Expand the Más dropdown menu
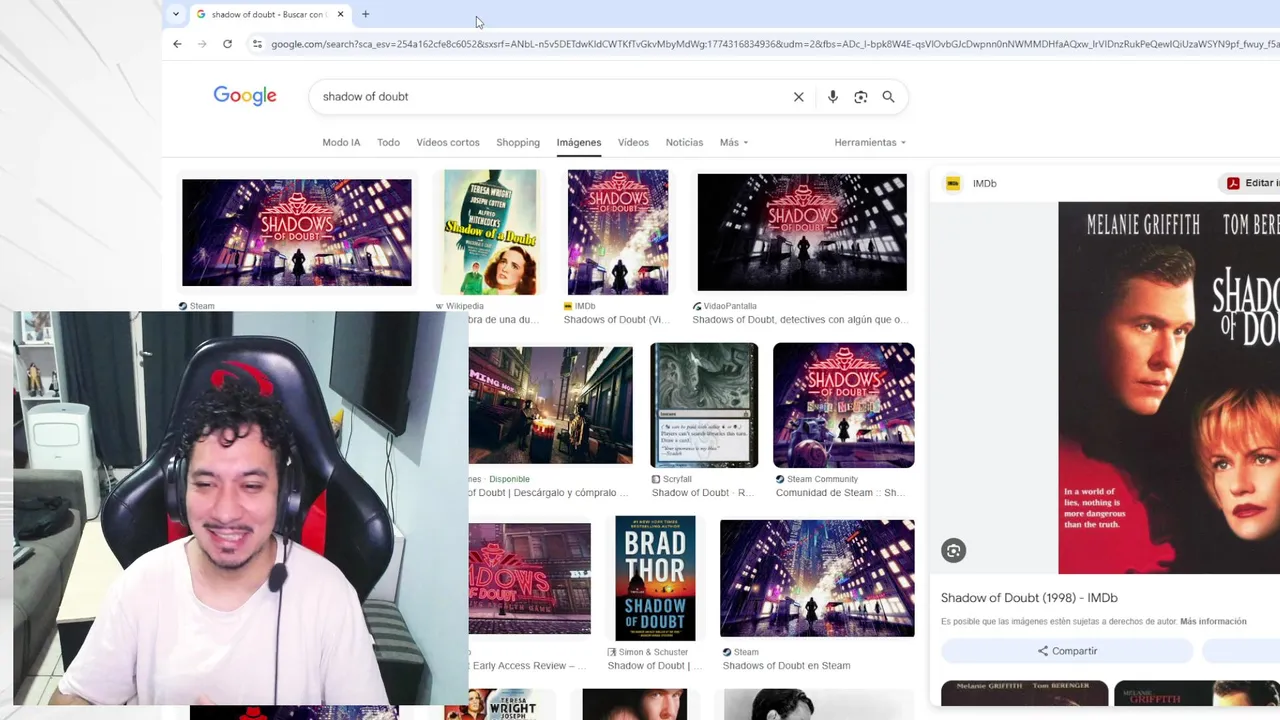 click(x=734, y=142)
